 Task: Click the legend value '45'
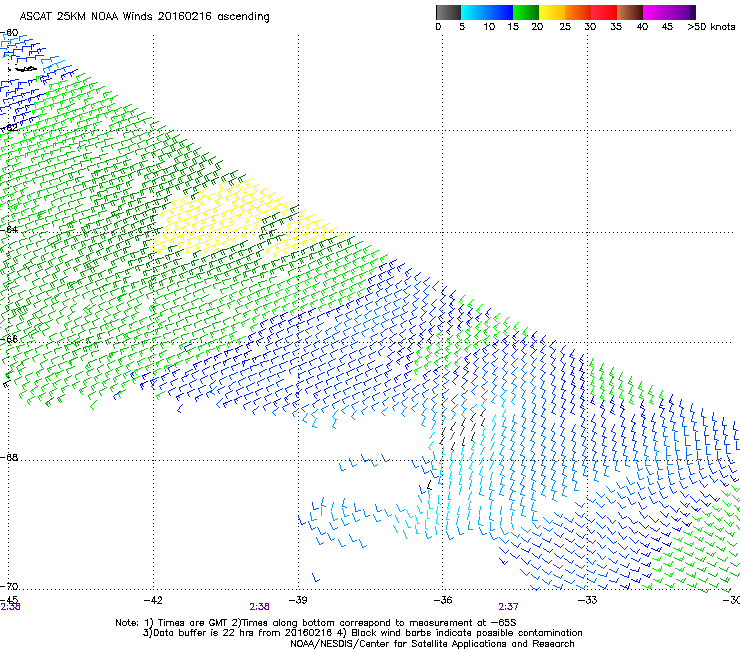[667, 26]
